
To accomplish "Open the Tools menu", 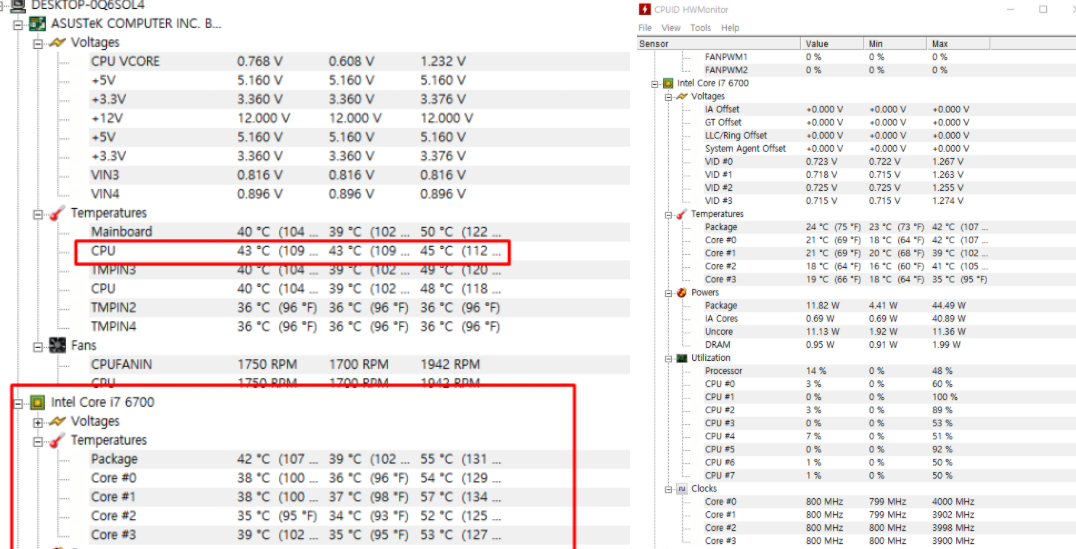I will [701, 27].
